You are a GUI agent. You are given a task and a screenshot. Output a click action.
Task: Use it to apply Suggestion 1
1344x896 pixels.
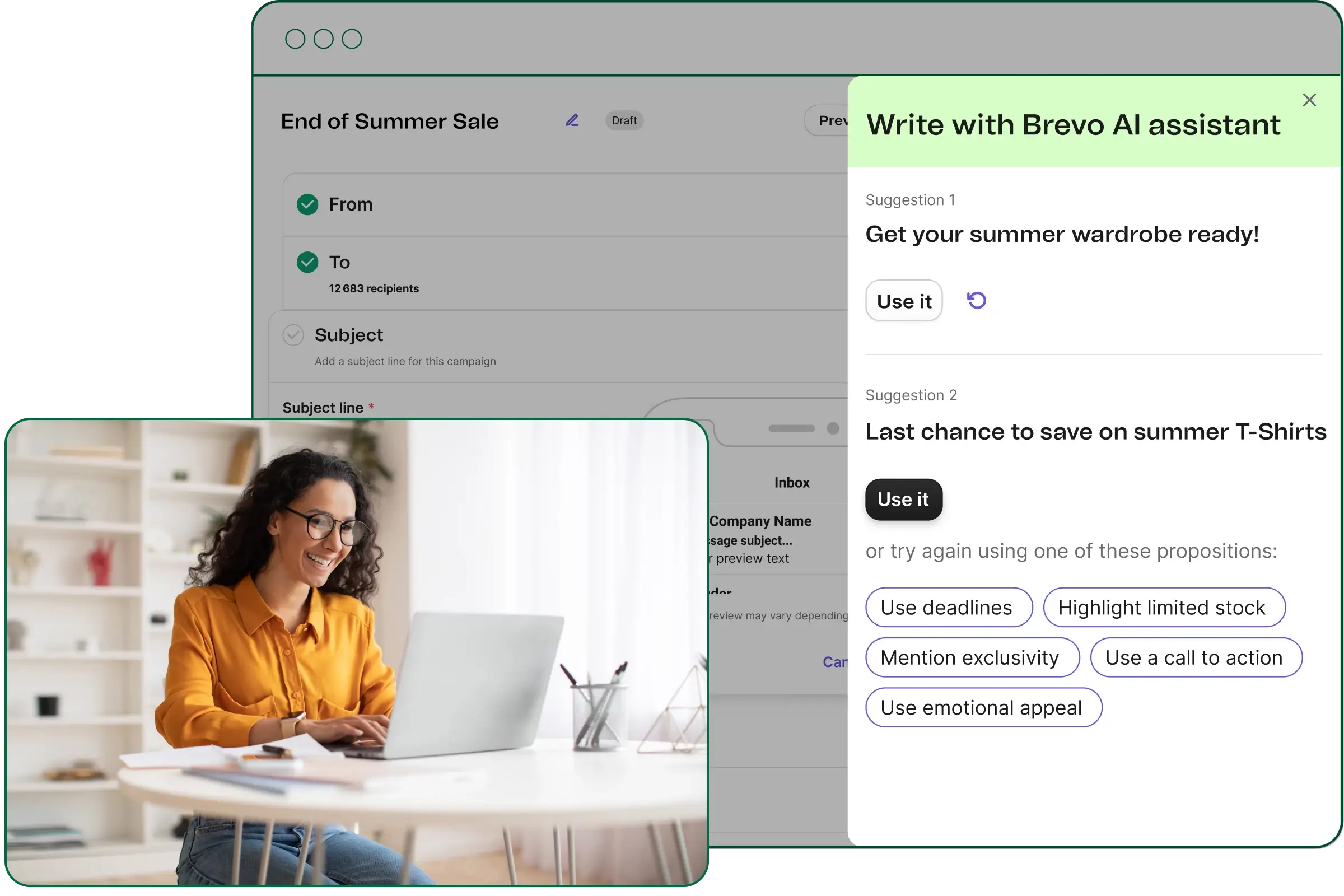coord(903,301)
